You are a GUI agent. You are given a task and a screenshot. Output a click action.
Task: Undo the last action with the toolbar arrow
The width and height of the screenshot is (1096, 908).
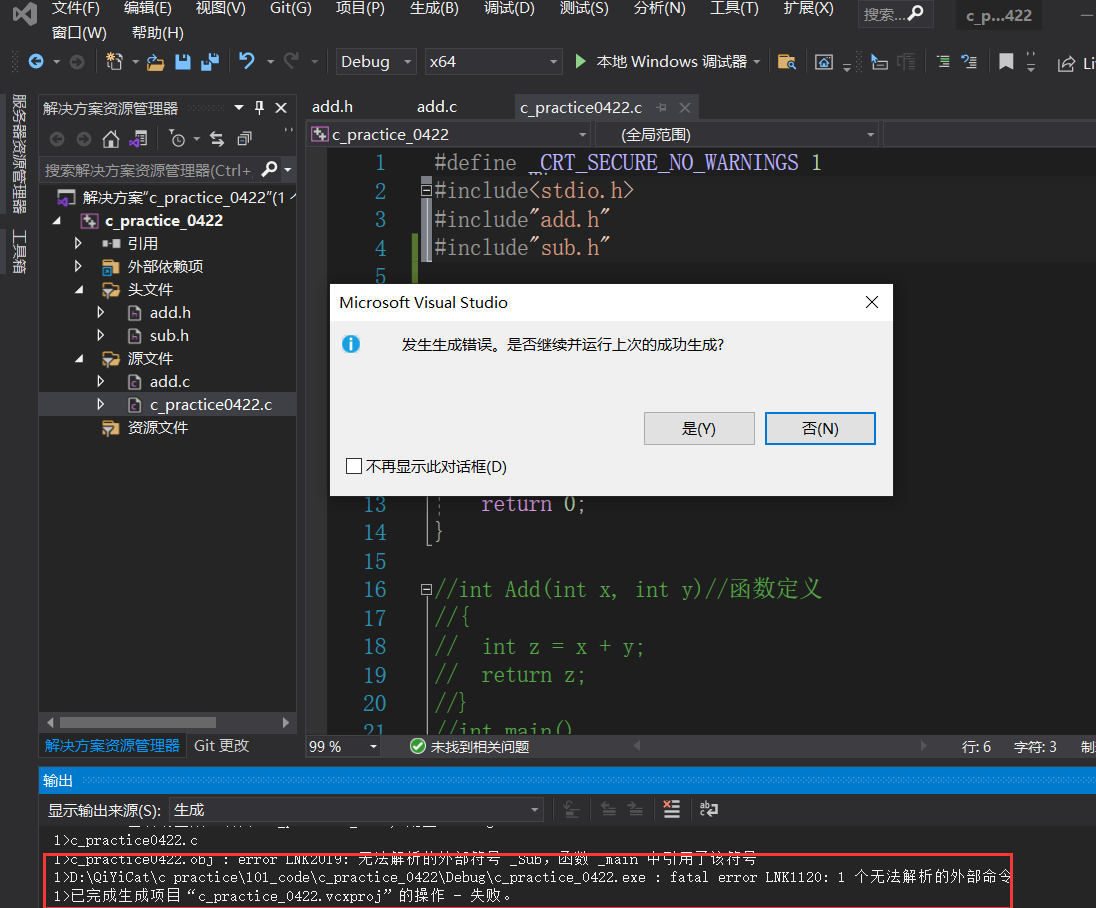pos(246,62)
